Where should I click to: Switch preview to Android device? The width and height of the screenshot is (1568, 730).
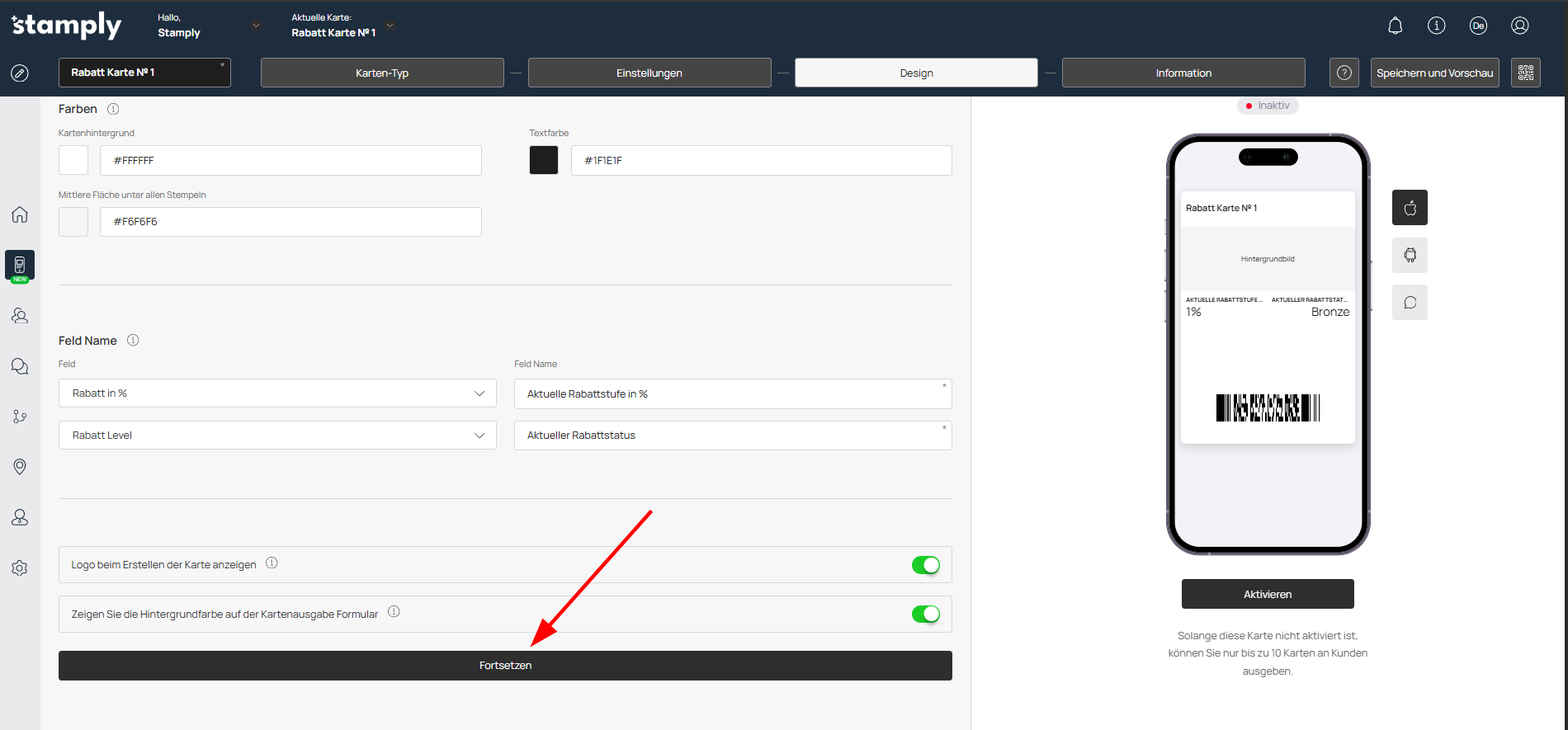pyautogui.click(x=1410, y=255)
